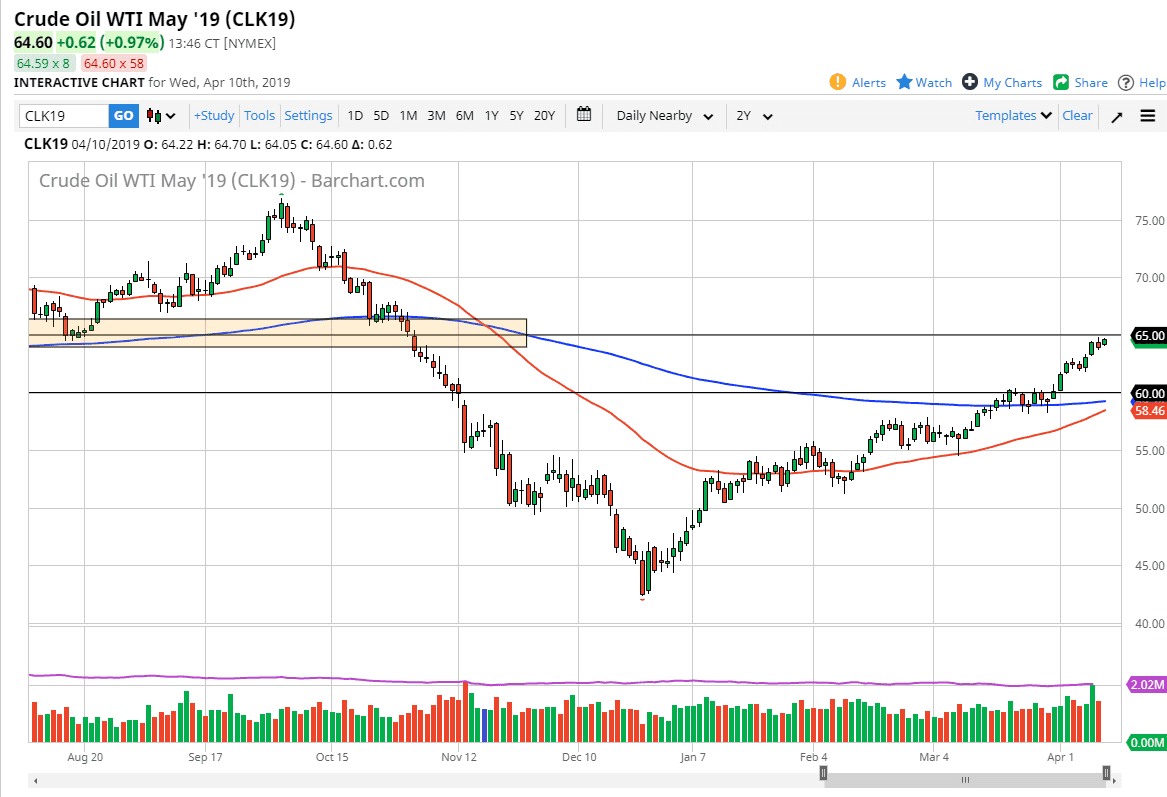This screenshot has height=797, width=1167.
Task: Click the GO button
Action: [x=123, y=116]
